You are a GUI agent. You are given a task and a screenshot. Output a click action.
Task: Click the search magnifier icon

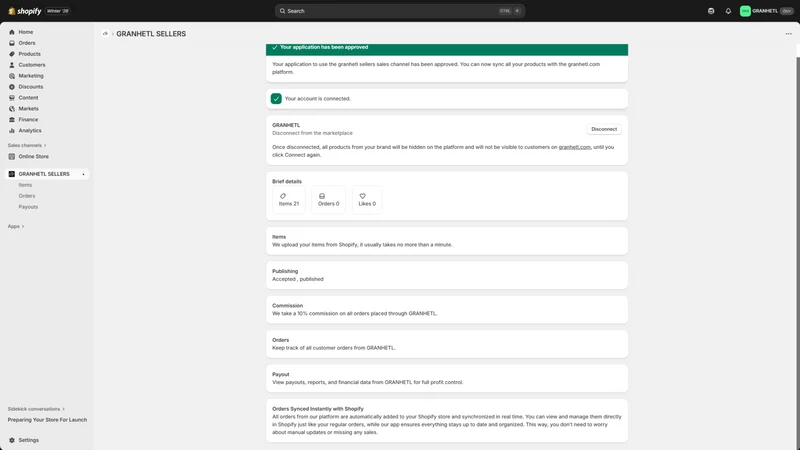pyautogui.click(x=282, y=11)
